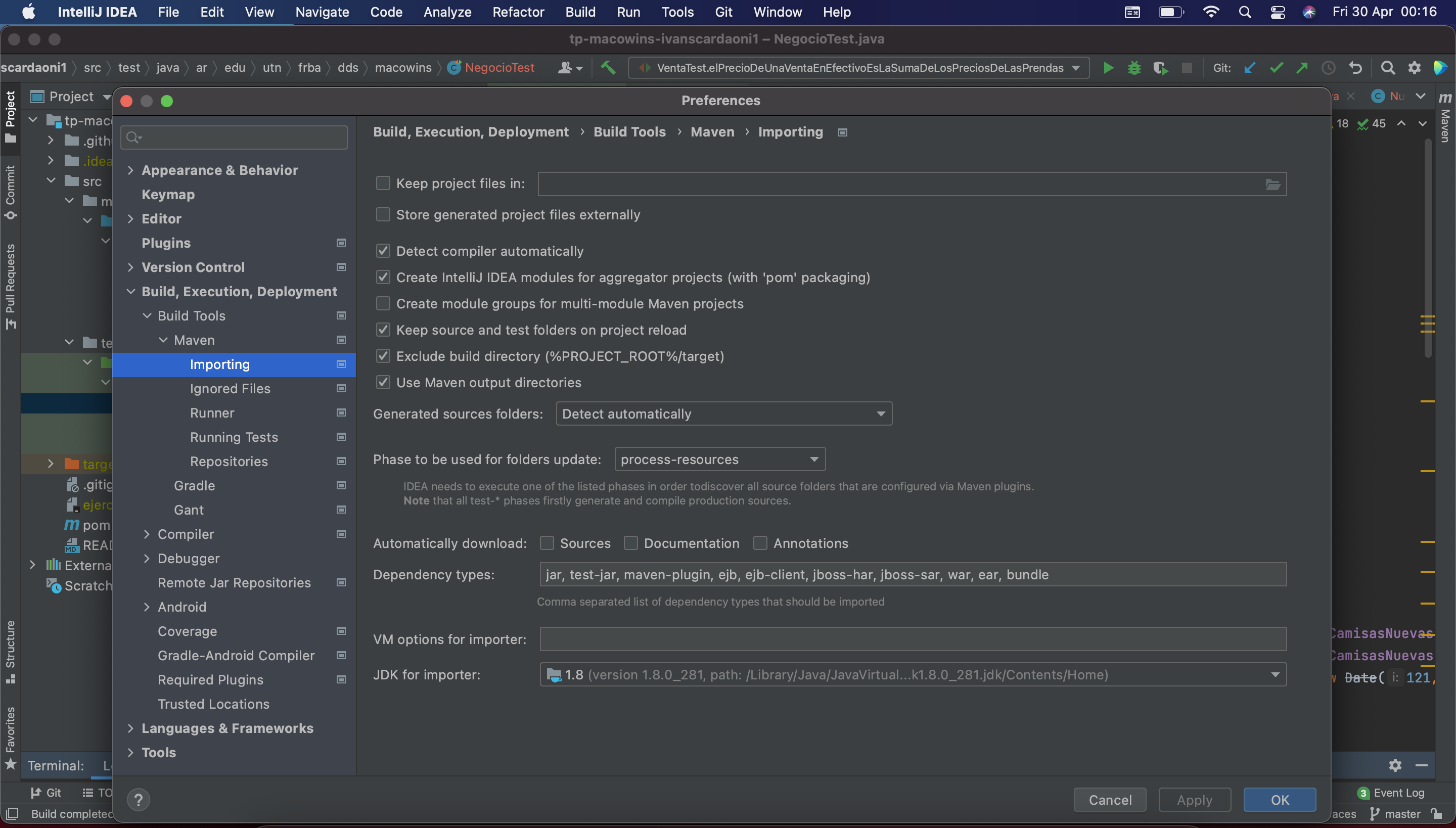Click the Build project hammer icon
This screenshot has height=828, width=1456.
[x=608, y=68]
